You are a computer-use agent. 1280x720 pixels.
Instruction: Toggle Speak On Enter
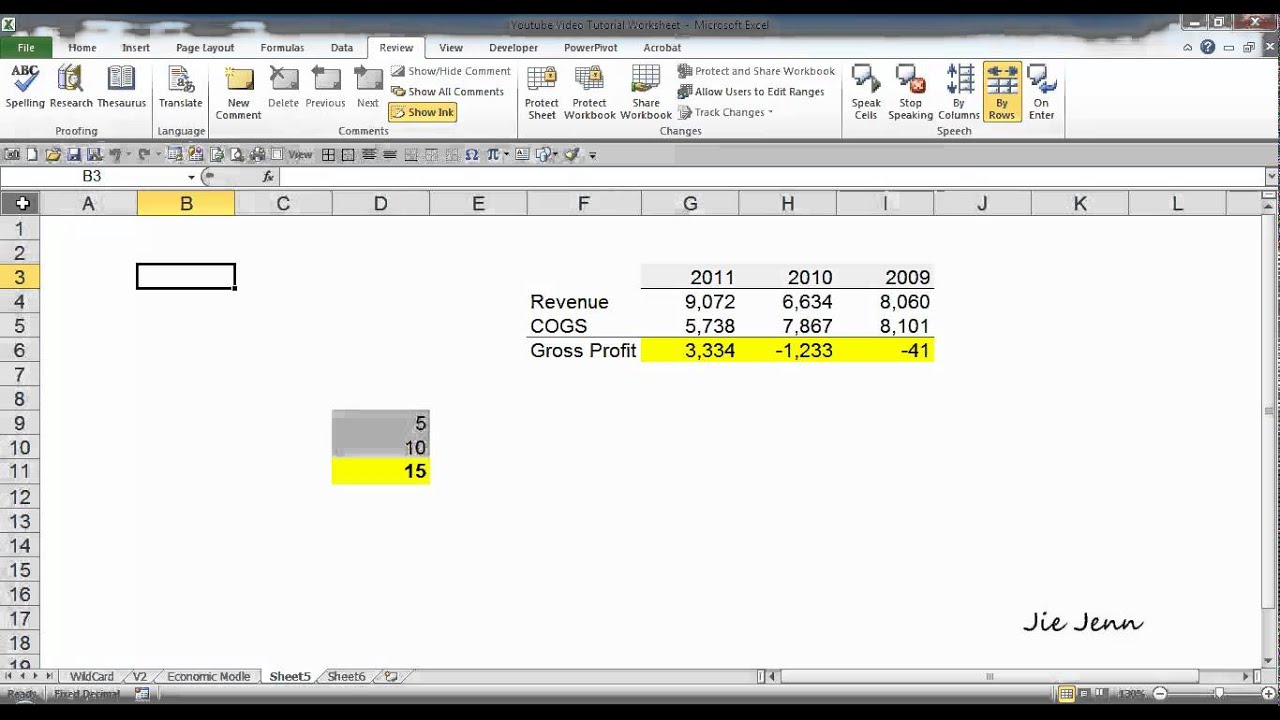pos(1041,92)
